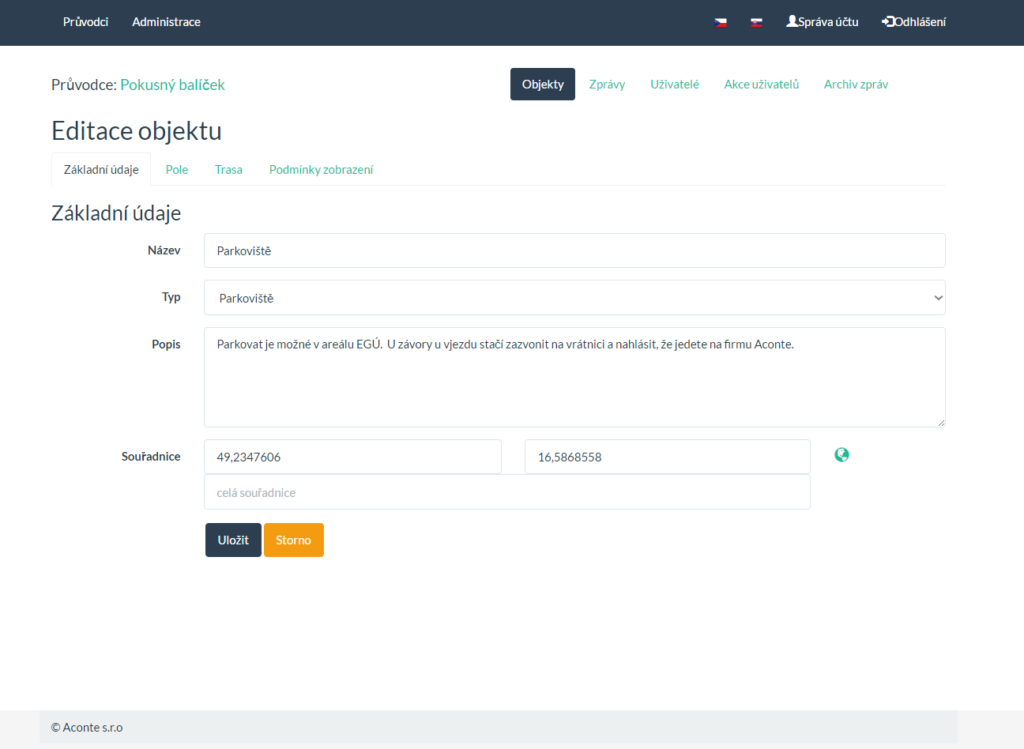1024x749 pixels.
Task: Click in the Název text field
Action: point(574,251)
